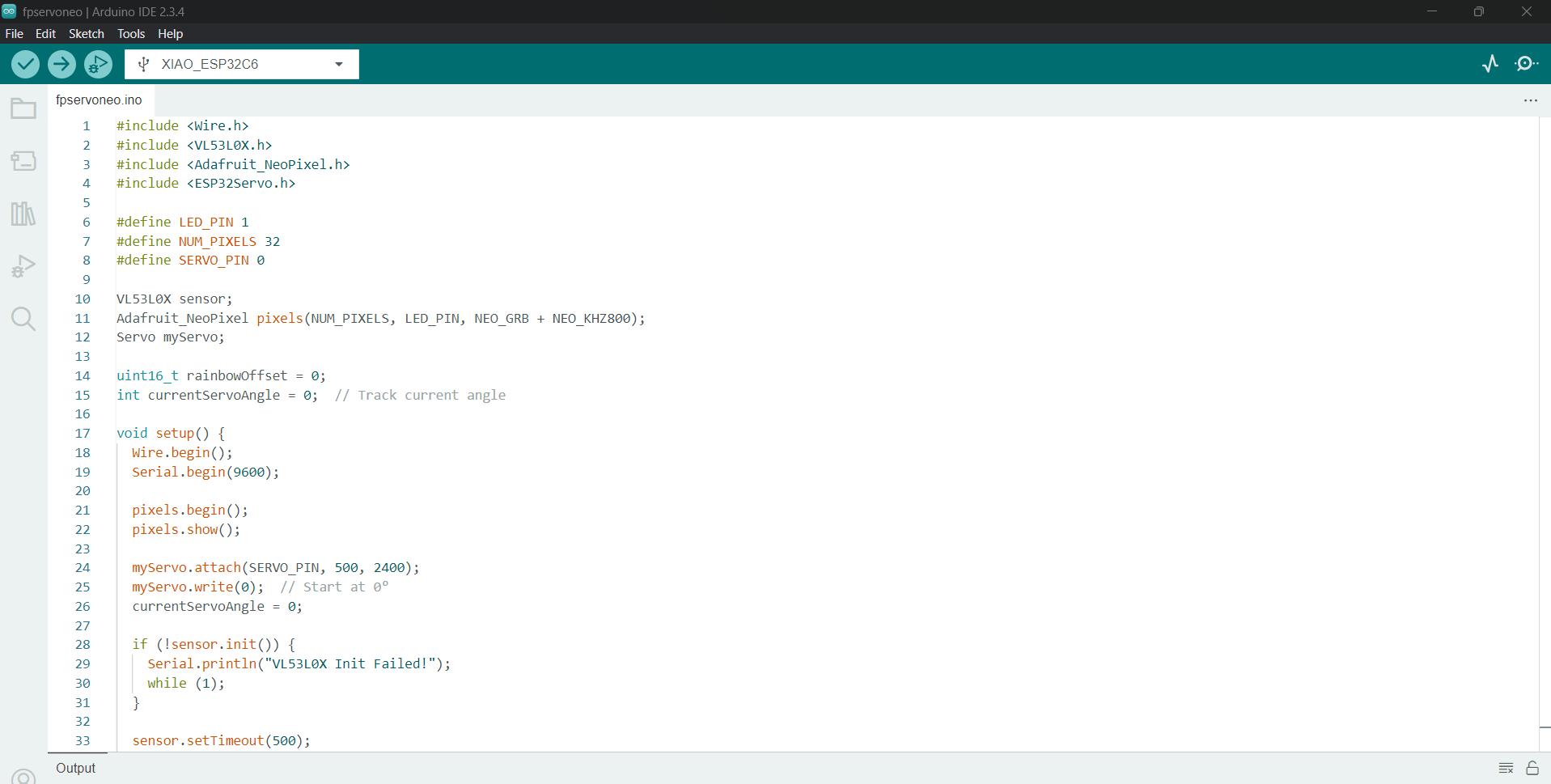Image resolution: width=1551 pixels, height=784 pixels.
Task: Click the 'VL53L0X Init Failed!' println line
Action: [x=299, y=664]
